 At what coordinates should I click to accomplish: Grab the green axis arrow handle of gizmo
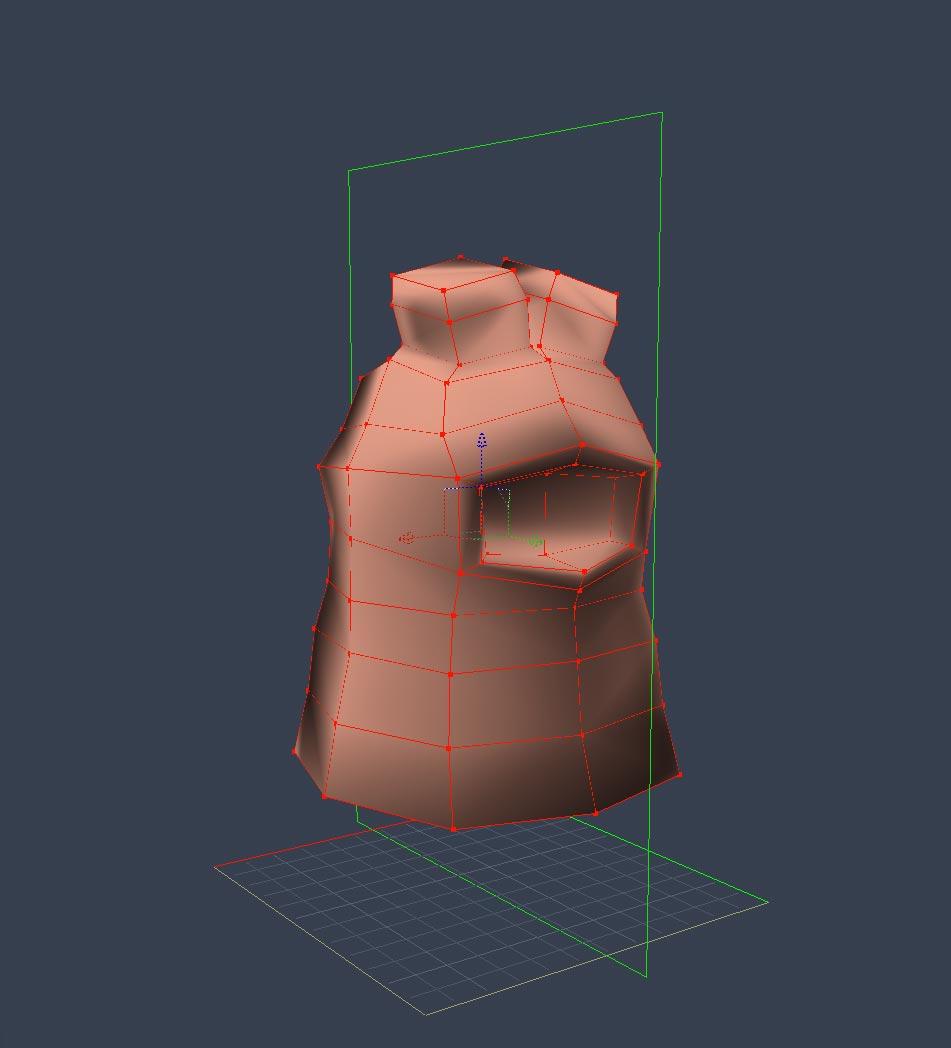pyautogui.click(x=535, y=541)
